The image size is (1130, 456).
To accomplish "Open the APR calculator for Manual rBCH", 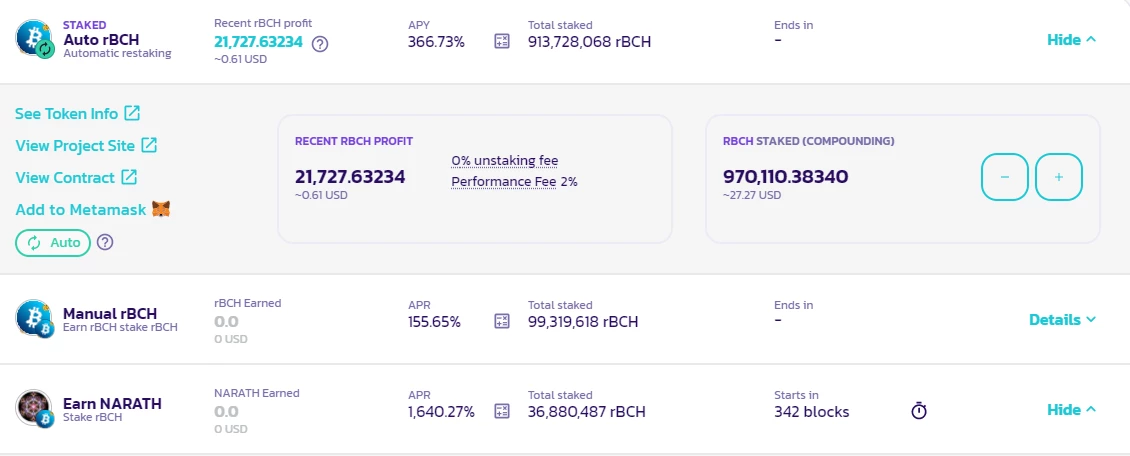I will pos(502,321).
